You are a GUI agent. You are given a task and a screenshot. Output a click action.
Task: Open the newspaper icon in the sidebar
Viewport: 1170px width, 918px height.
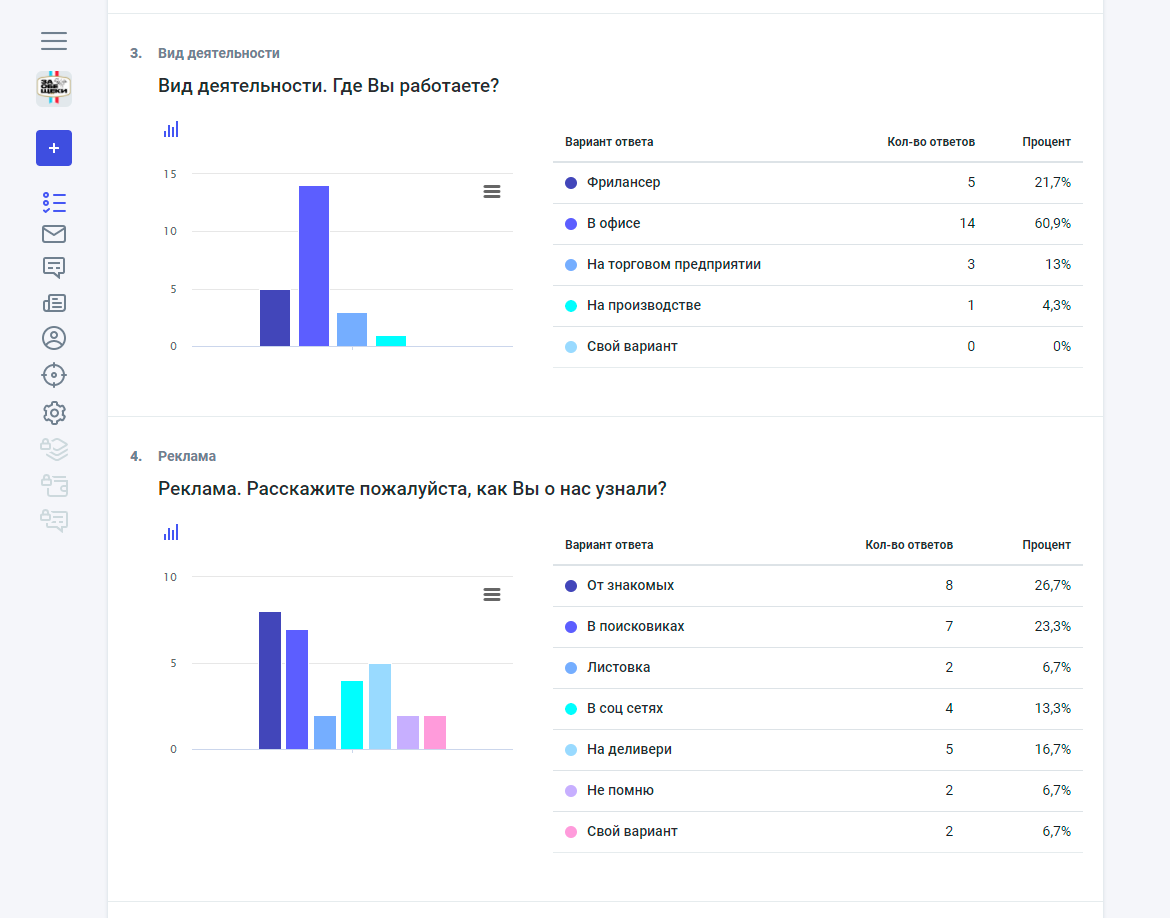54,303
